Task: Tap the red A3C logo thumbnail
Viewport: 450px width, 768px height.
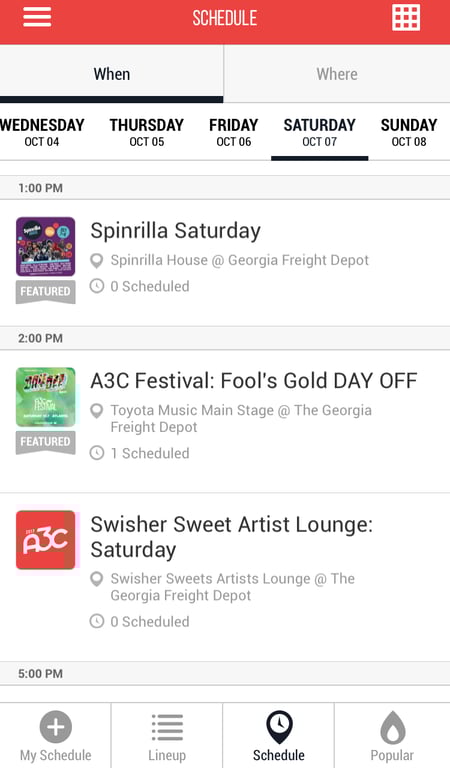Action: 46,540
